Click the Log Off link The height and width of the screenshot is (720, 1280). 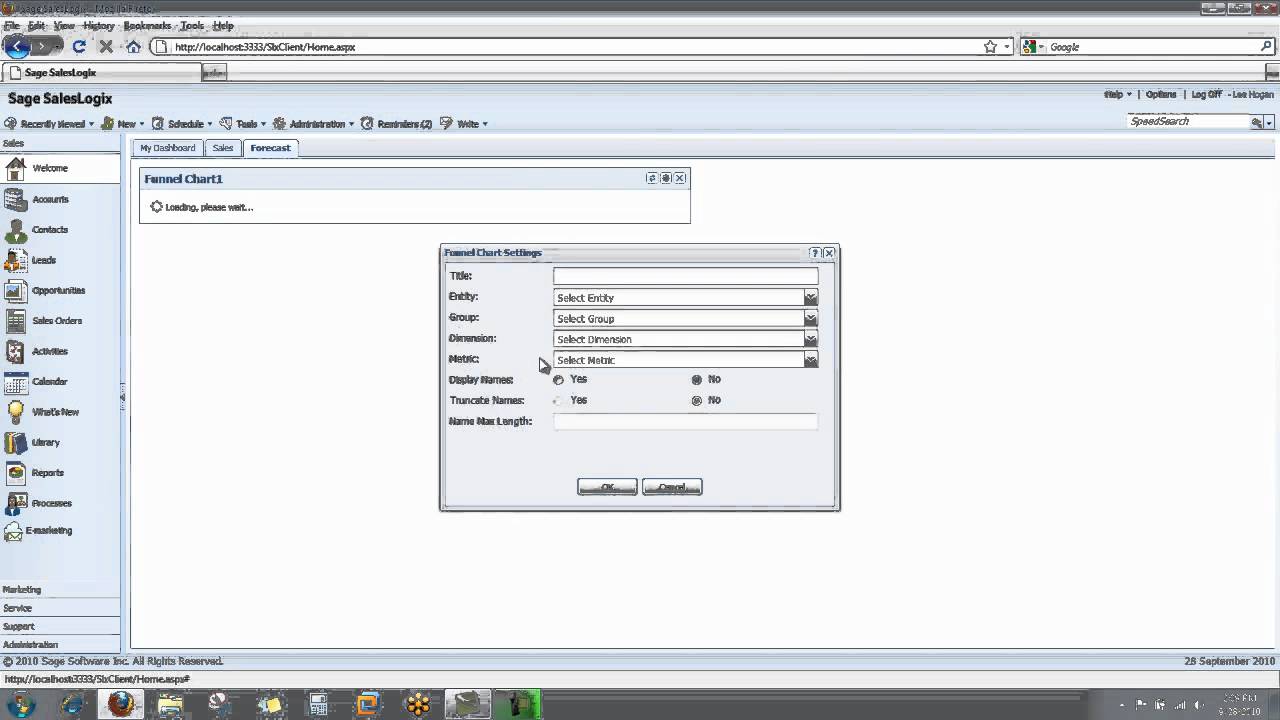(1206, 94)
